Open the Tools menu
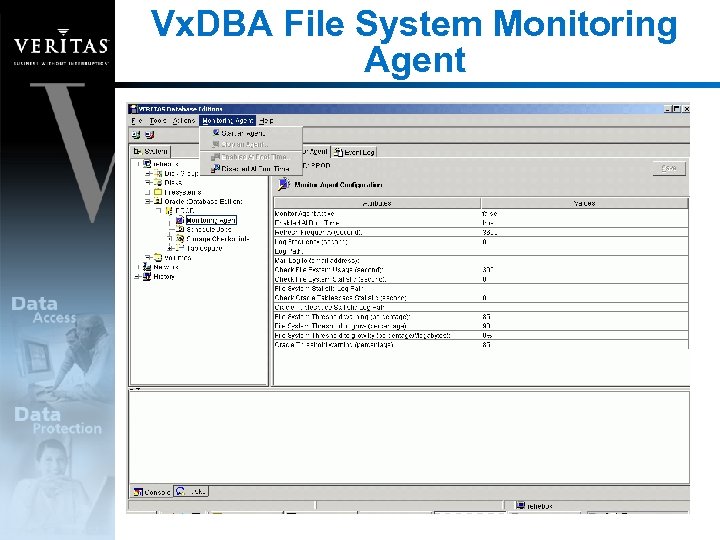The height and width of the screenshot is (540, 720). 158,121
